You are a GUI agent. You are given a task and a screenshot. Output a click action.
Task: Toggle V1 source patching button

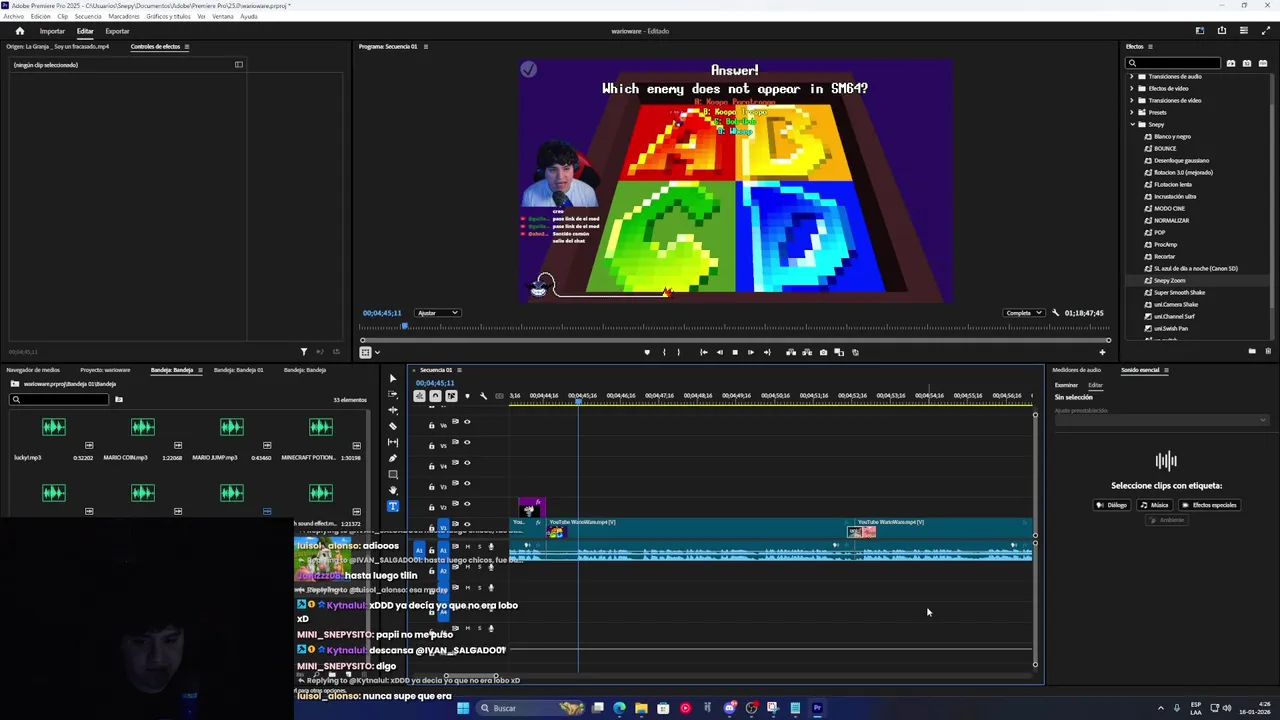444,527
